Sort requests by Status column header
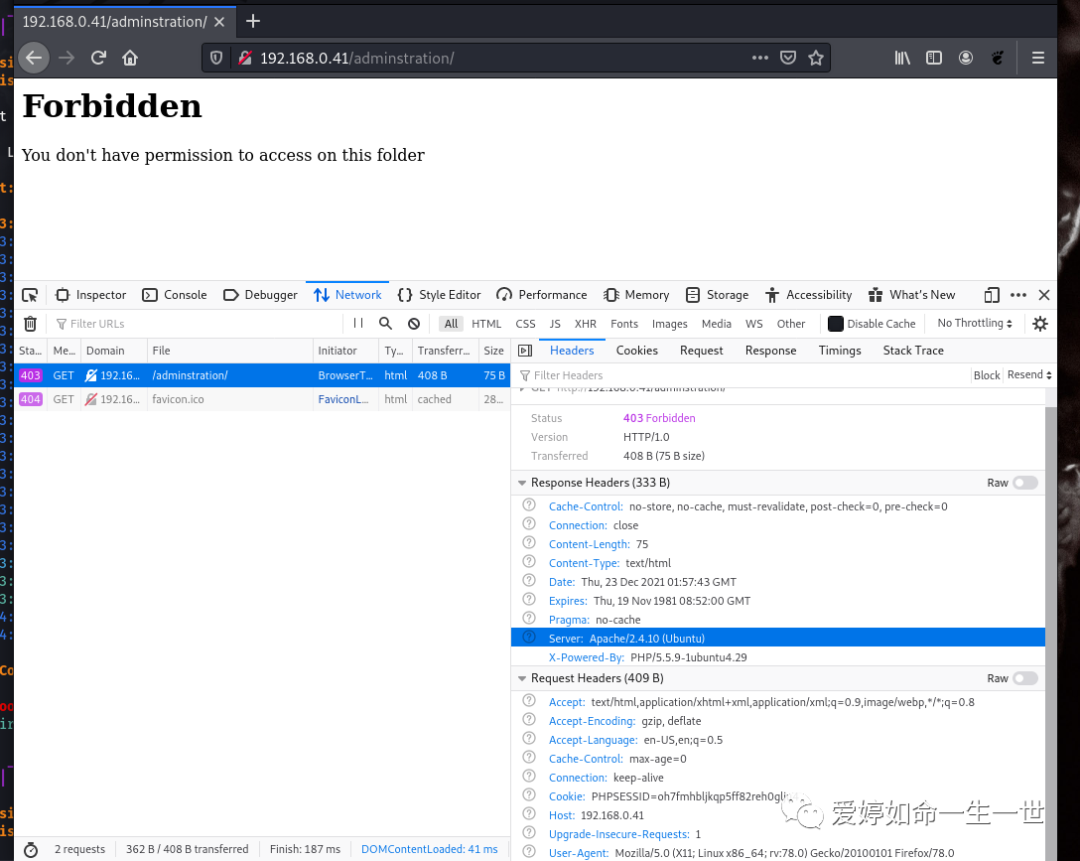Image resolution: width=1080 pixels, height=861 pixels. (30, 351)
